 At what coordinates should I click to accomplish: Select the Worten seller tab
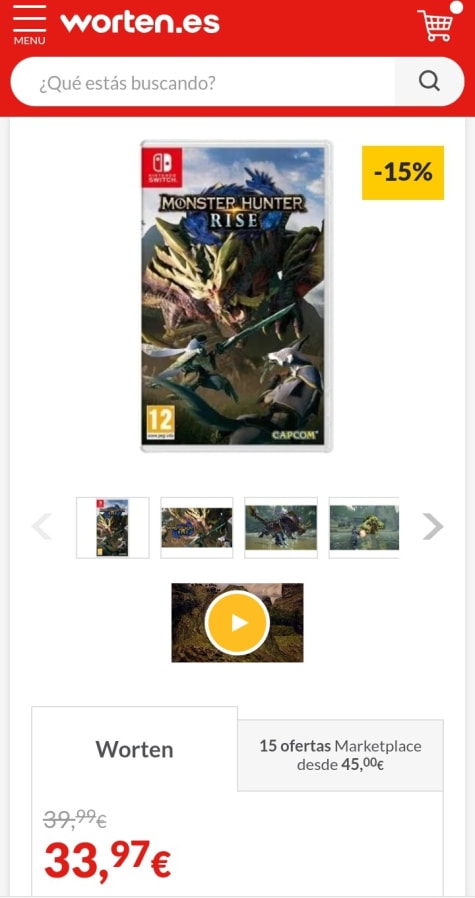click(x=134, y=749)
